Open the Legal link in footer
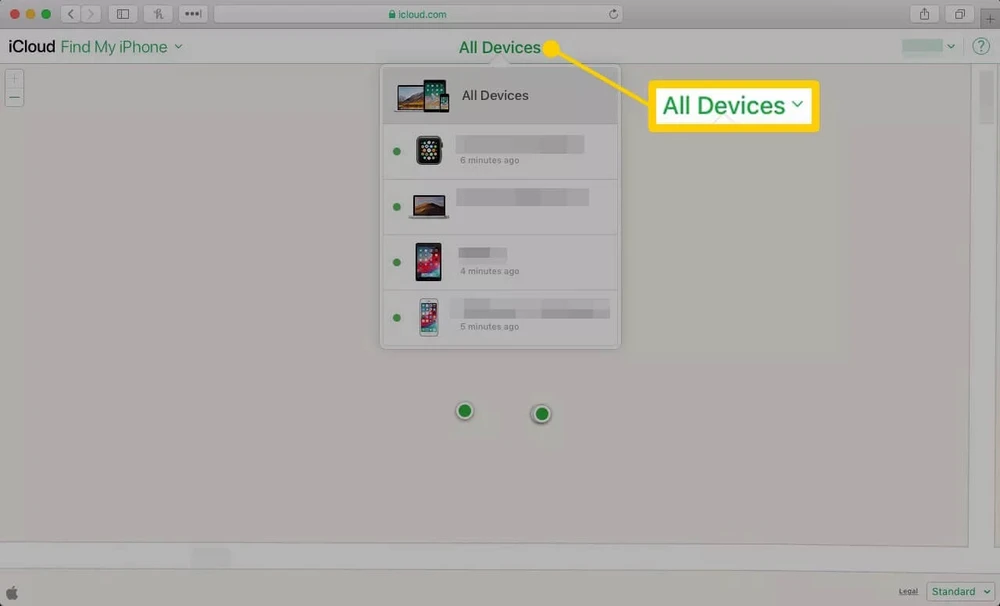This screenshot has height=606, width=1000. coord(908,592)
